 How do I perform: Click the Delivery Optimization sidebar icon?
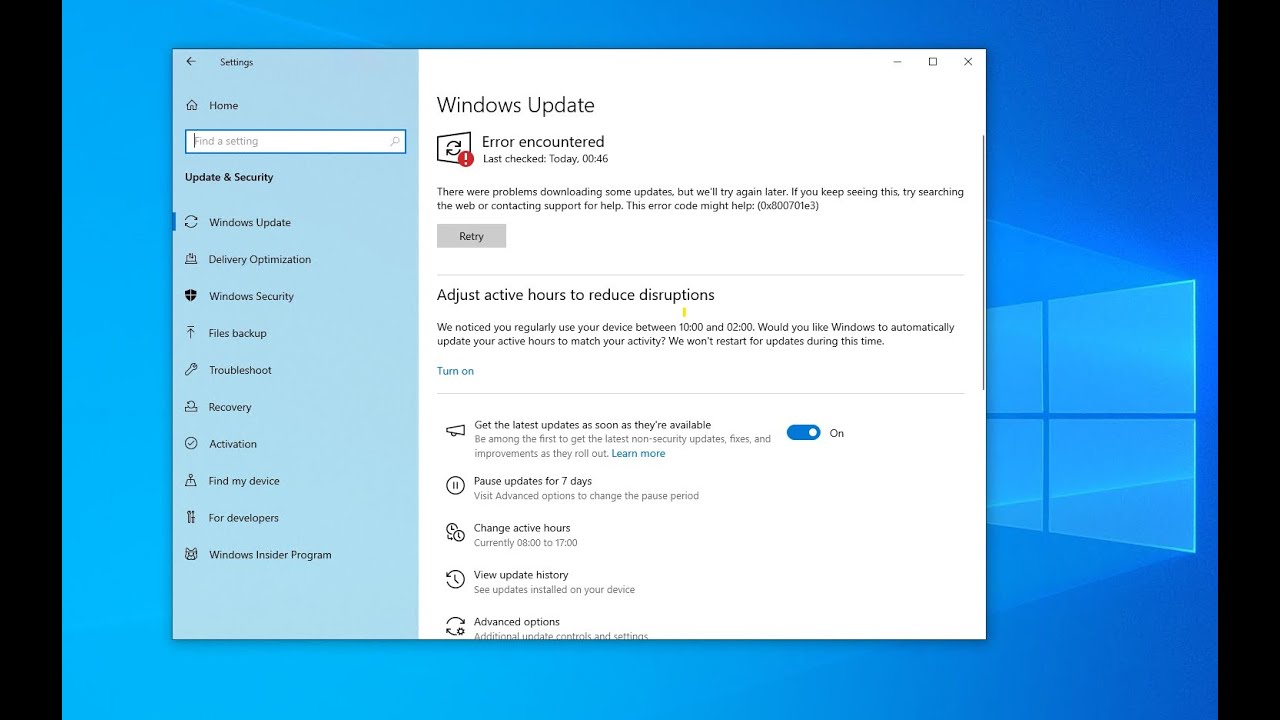[x=191, y=259]
